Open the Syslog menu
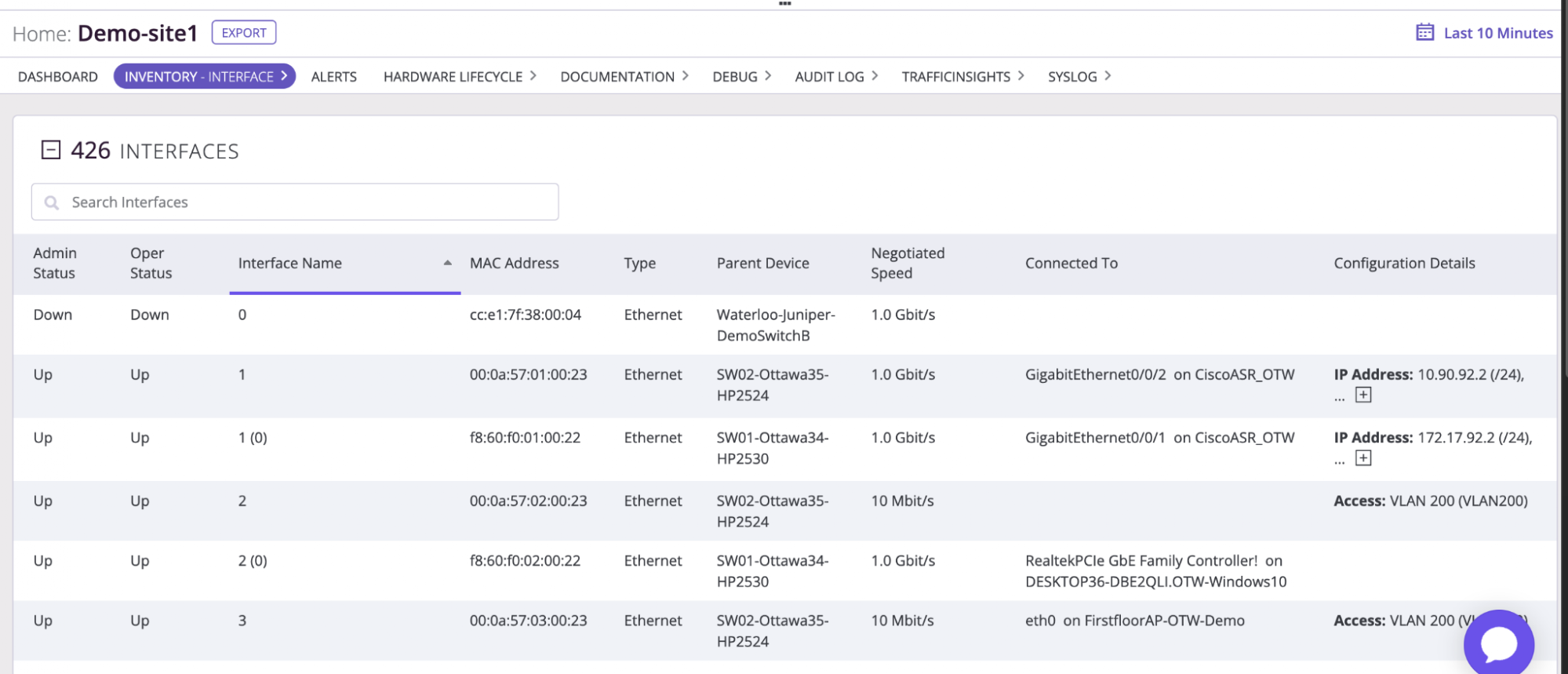Image resolution: width=1568 pixels, height=674 pixels. (1079, 76)
